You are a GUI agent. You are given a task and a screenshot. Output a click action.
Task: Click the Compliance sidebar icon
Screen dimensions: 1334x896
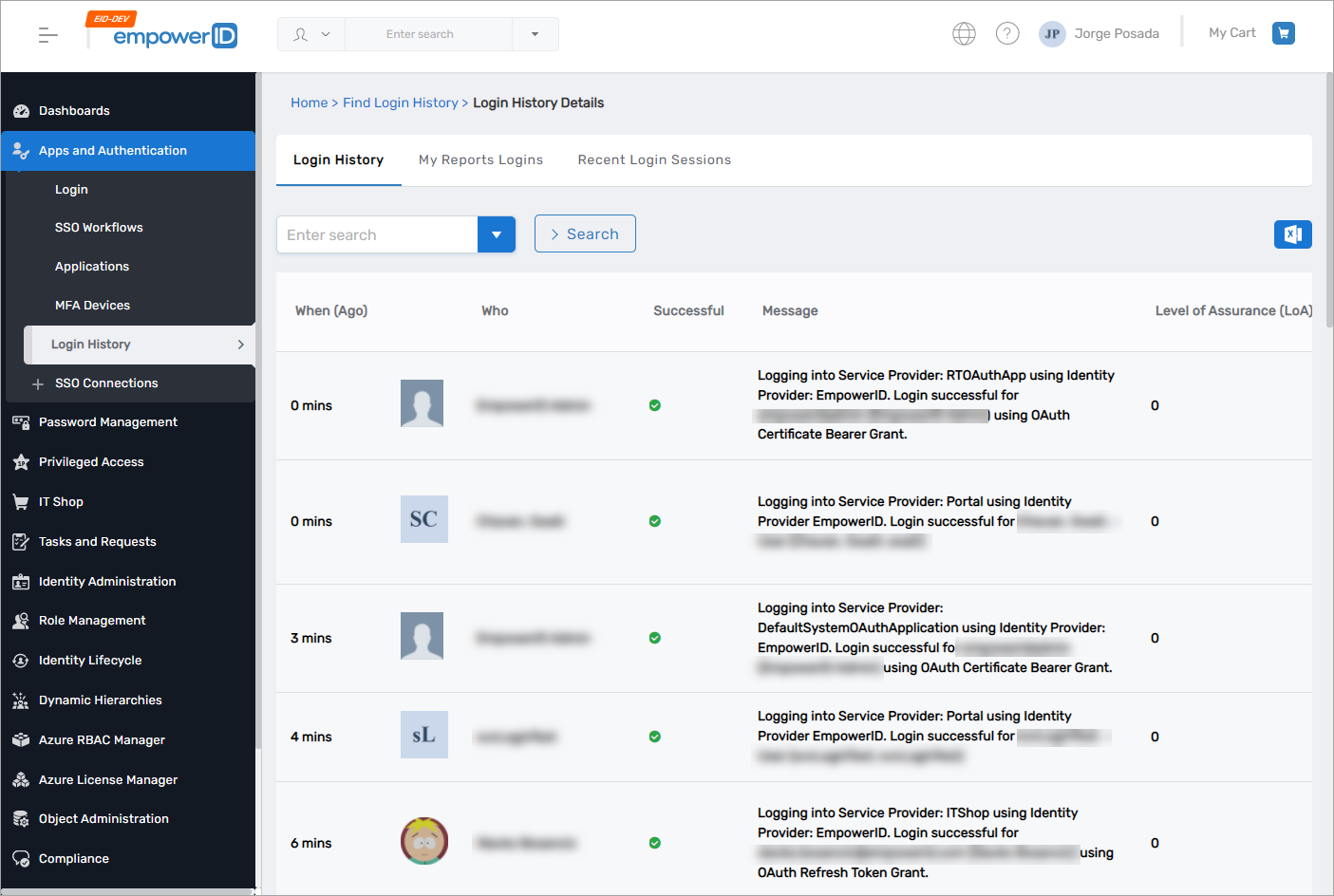point(21,859)
